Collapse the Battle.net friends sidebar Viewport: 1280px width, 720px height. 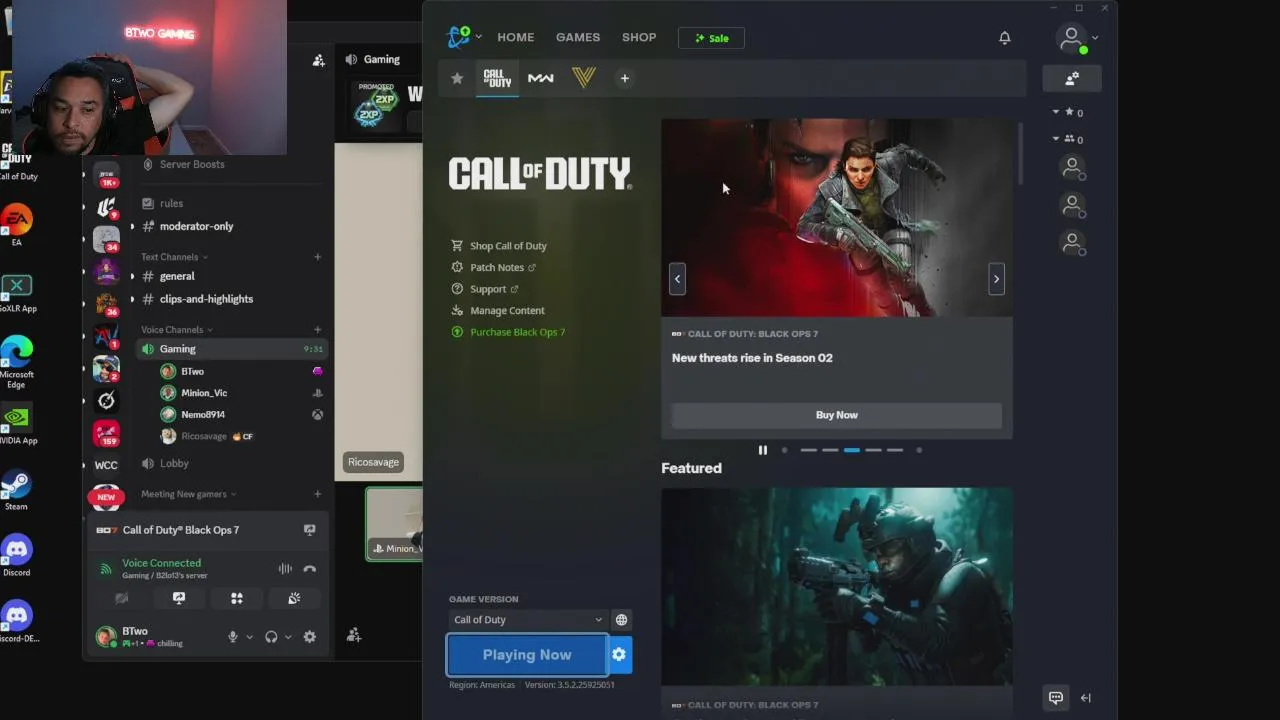(x=1086, y=698)
